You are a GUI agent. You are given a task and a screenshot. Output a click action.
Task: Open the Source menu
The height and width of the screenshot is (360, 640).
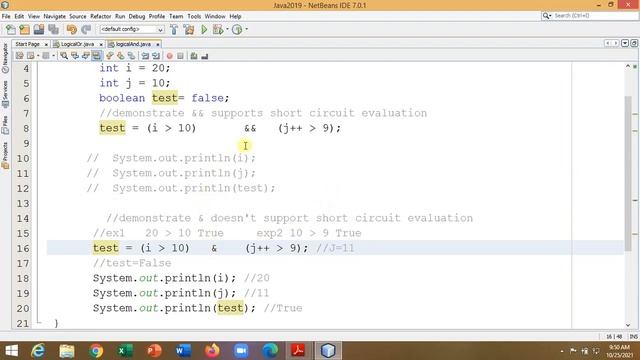pyautogui.click(x=78, y=16)
